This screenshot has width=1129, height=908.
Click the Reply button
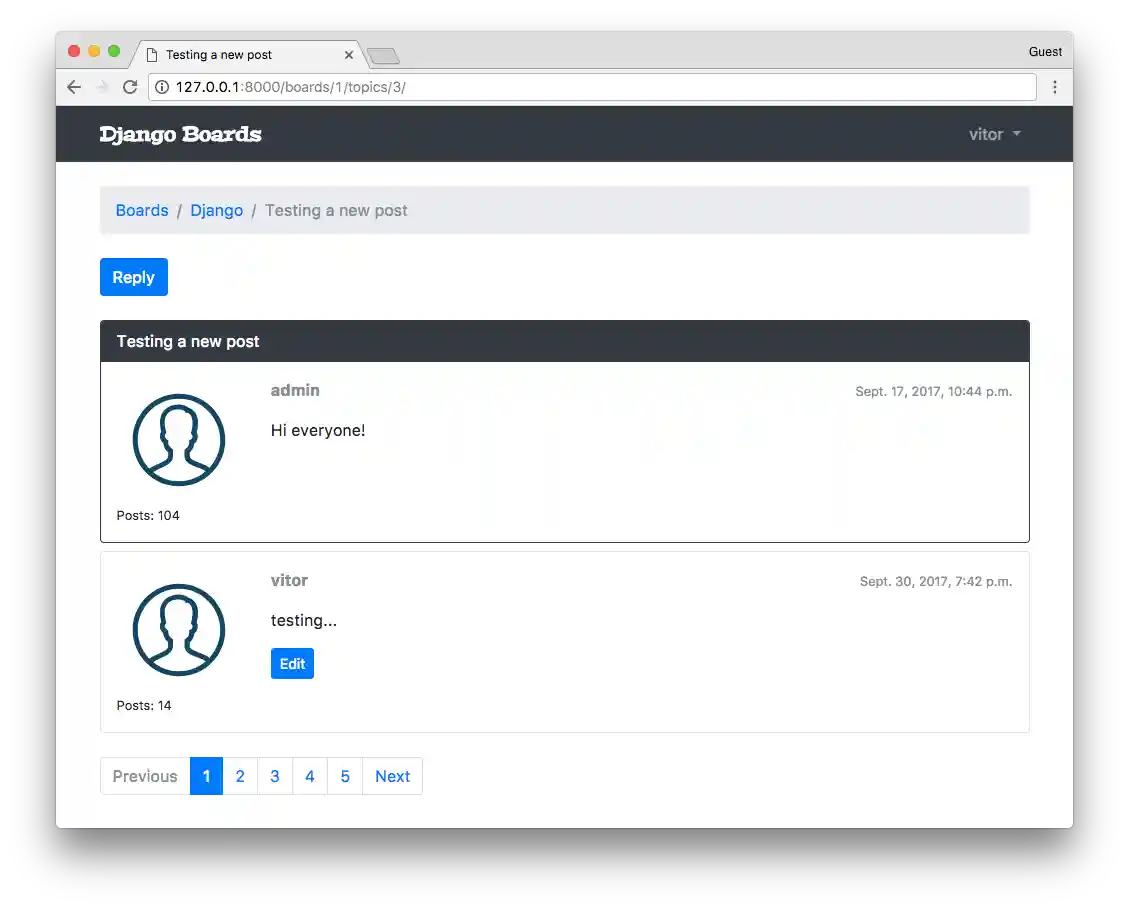coord(134,277)
